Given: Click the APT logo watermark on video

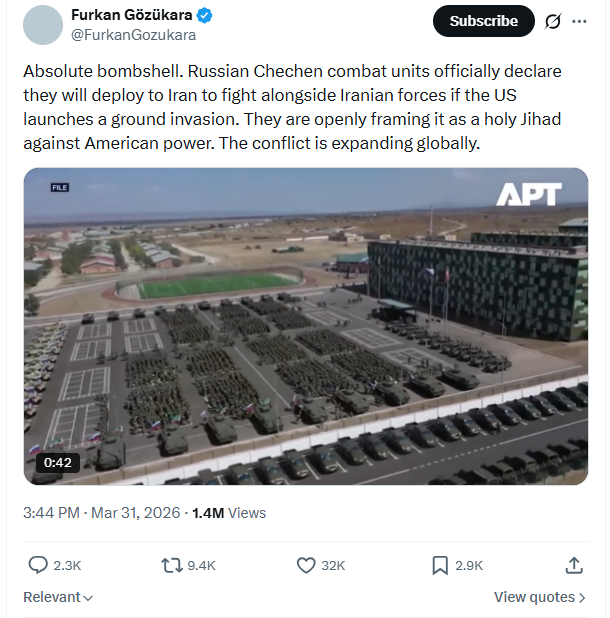Looking at the screenshot, I should coord(528,195).
